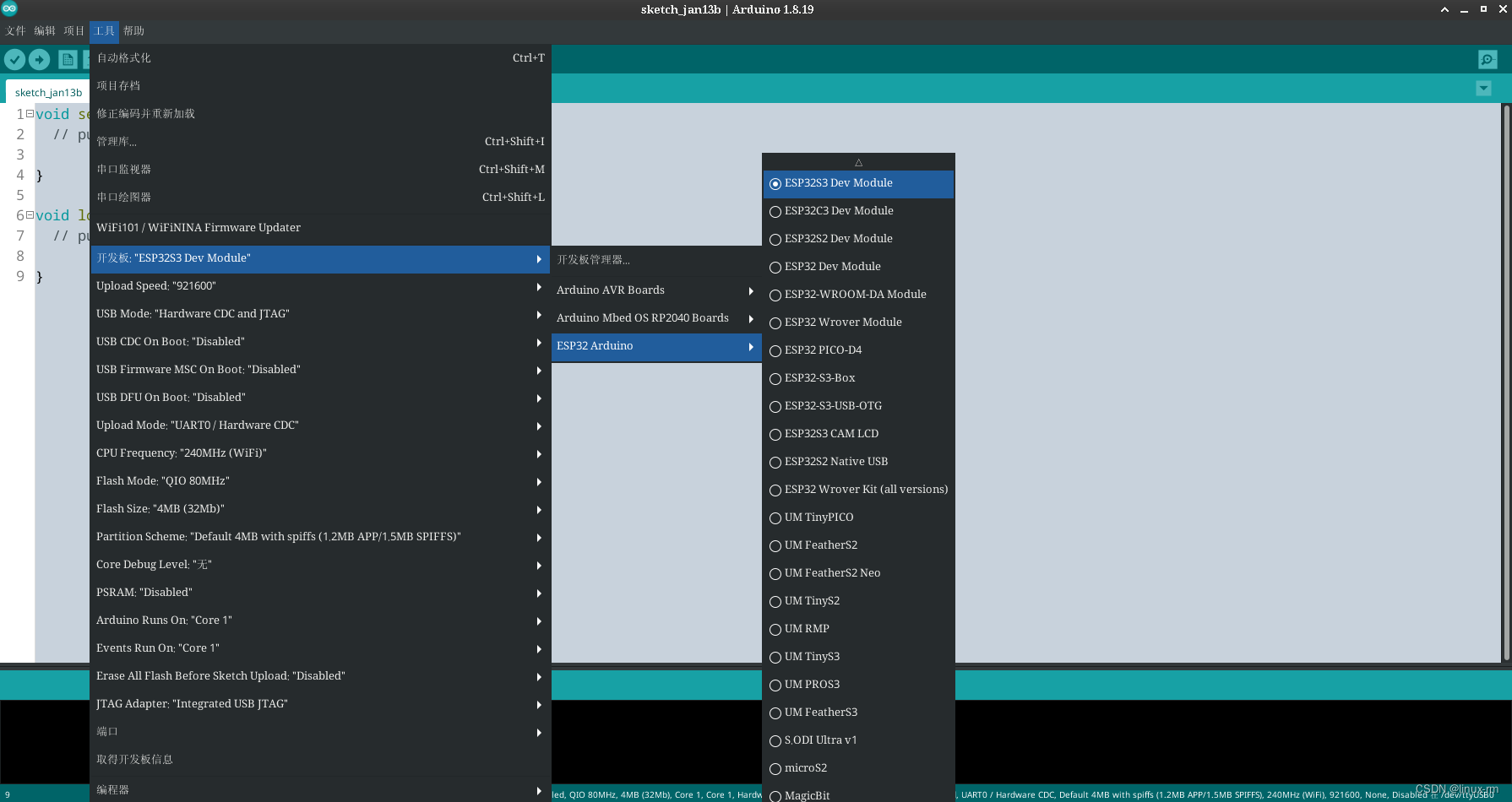Viewport: 1512px width, 802px height.
Task: Expand 端口 submenu
Action: pyautogui.click(x=320, y=732)
